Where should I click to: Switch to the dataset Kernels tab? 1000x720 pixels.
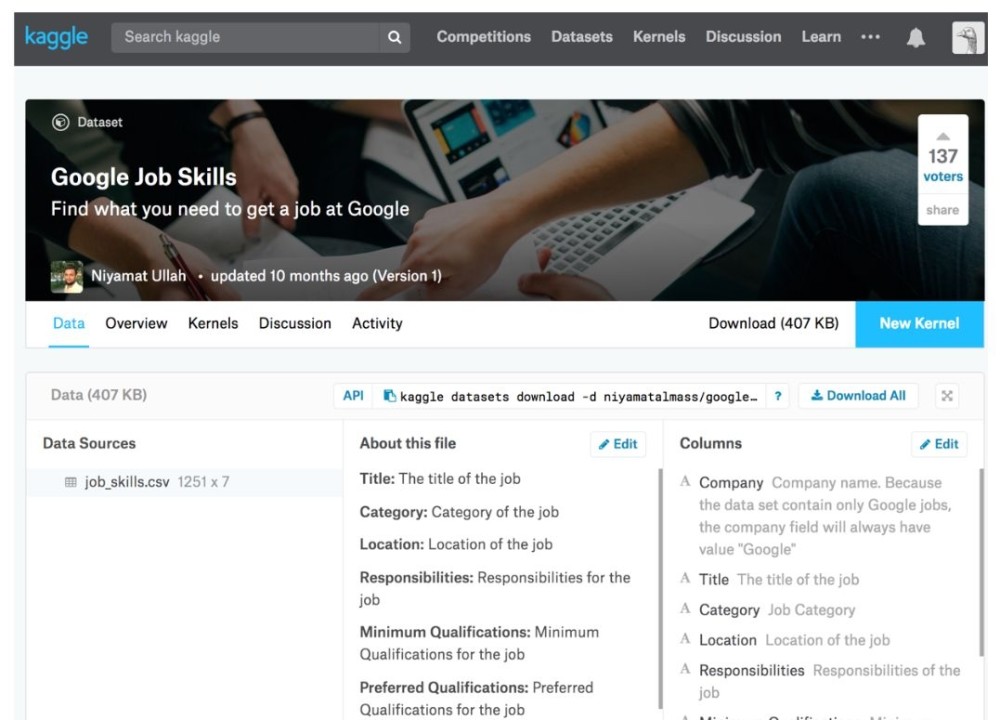click(213, 323)
